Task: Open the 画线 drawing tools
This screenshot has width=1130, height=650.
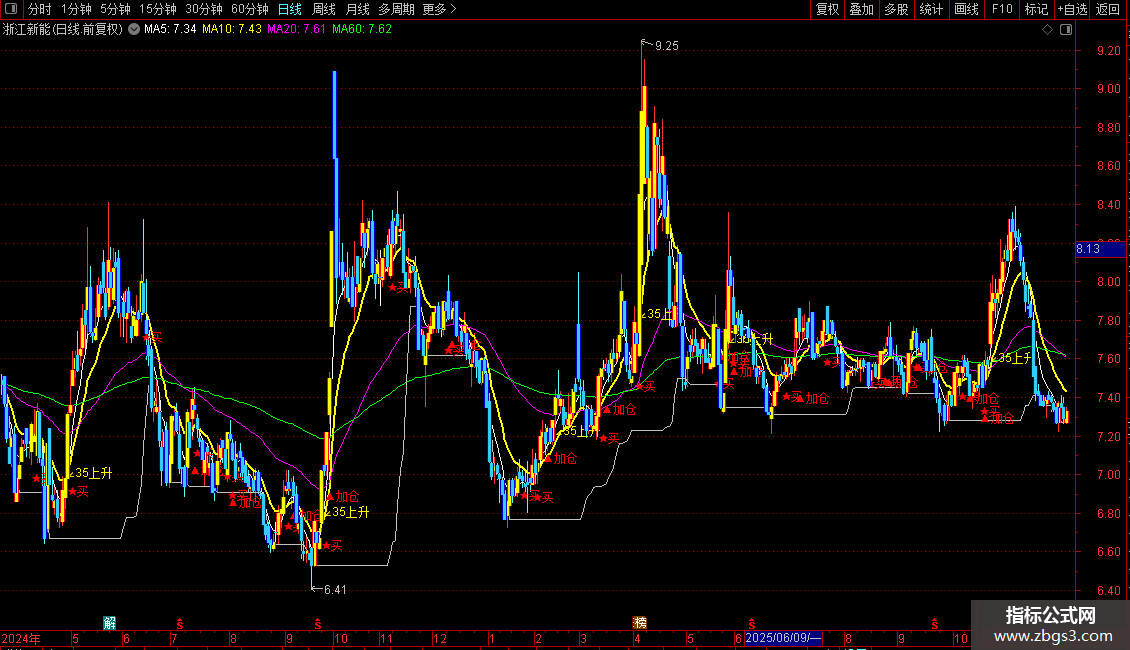Action: coord(966,9)
